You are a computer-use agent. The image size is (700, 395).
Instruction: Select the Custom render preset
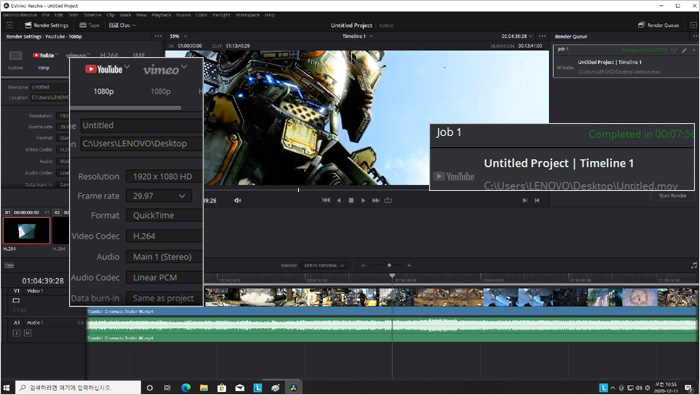click(x=16, y=60)
